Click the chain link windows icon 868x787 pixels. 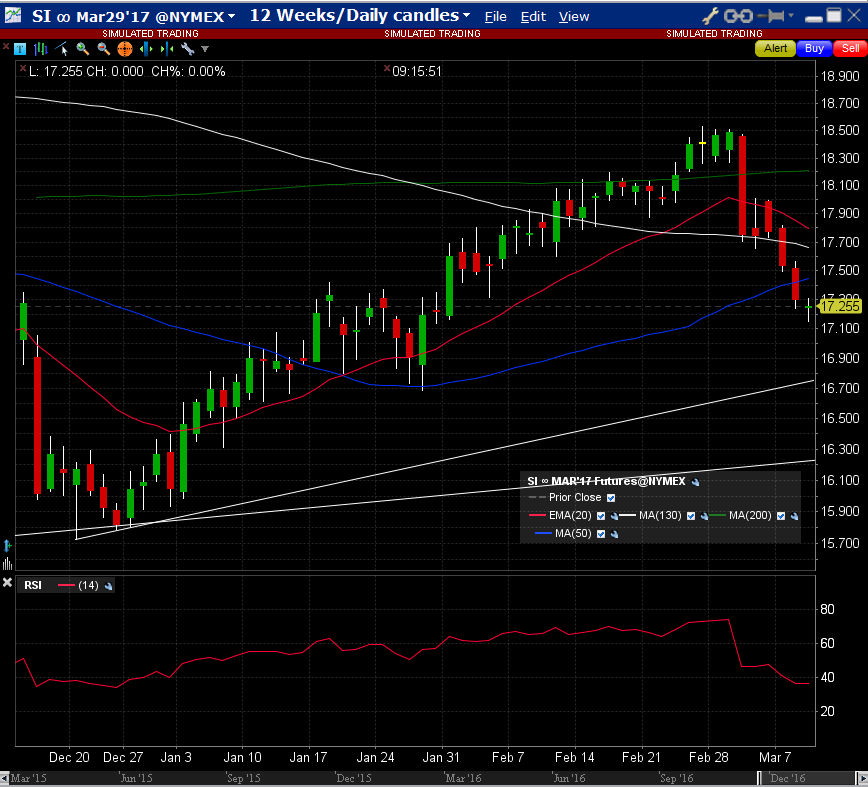coord(737,16)
